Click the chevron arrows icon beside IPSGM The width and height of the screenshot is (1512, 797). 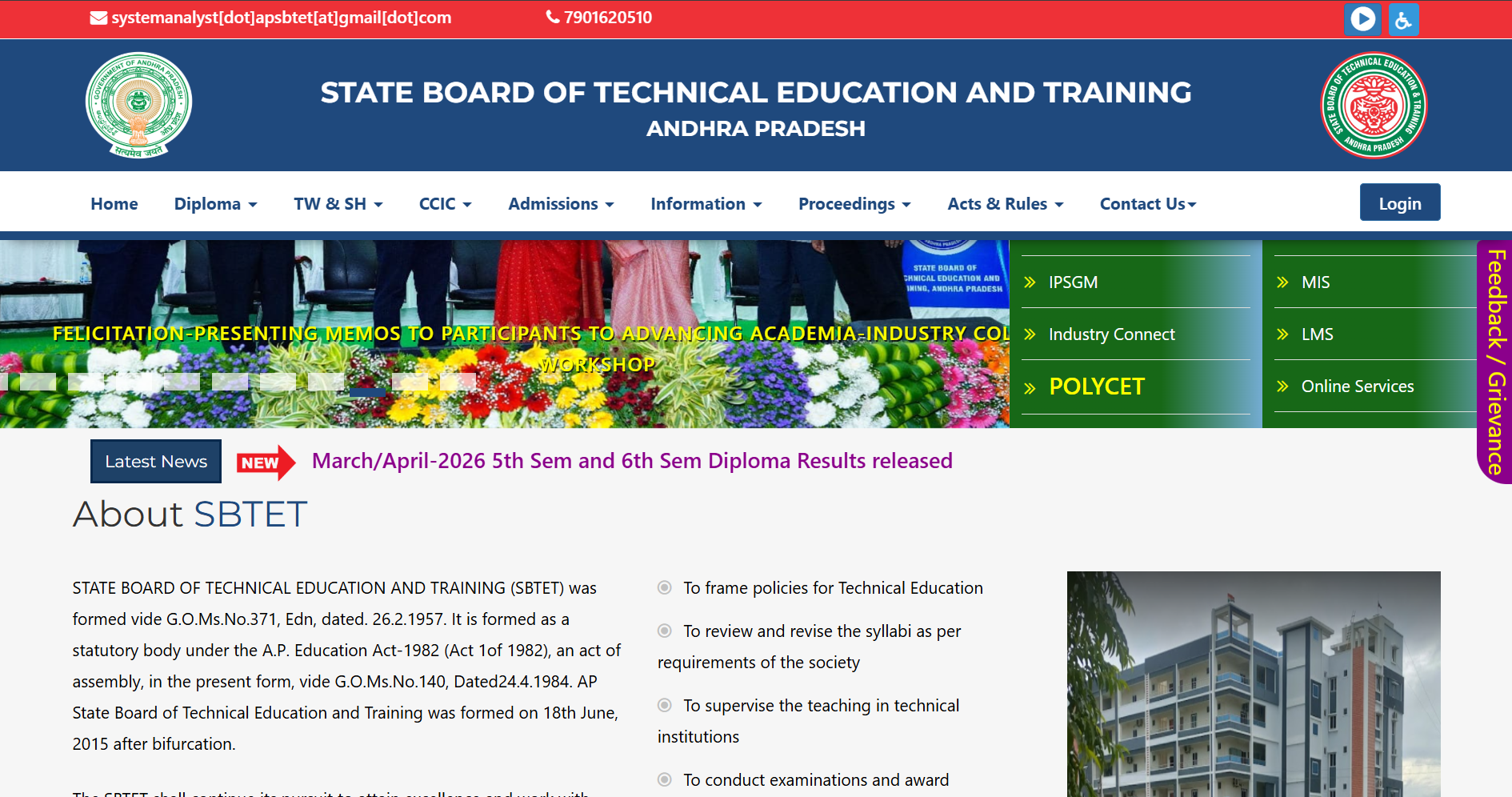pos(1030,282)
